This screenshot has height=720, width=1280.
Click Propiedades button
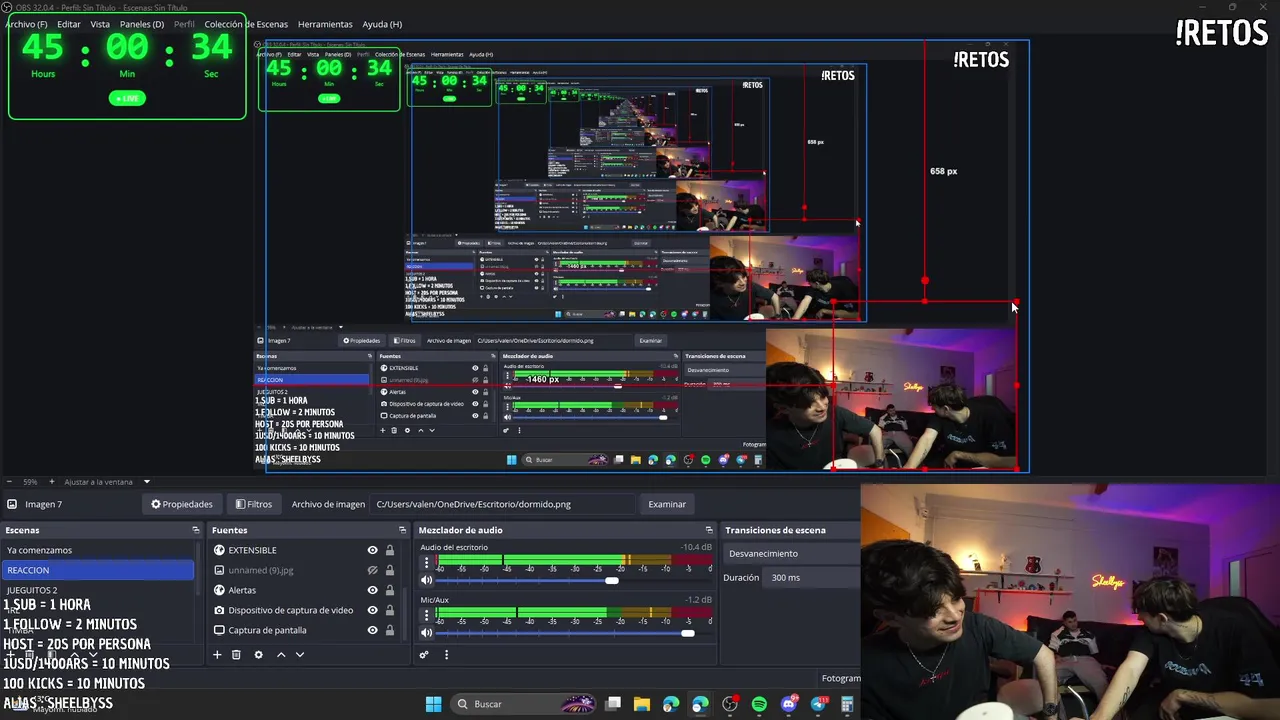click(x=182, y=504)
